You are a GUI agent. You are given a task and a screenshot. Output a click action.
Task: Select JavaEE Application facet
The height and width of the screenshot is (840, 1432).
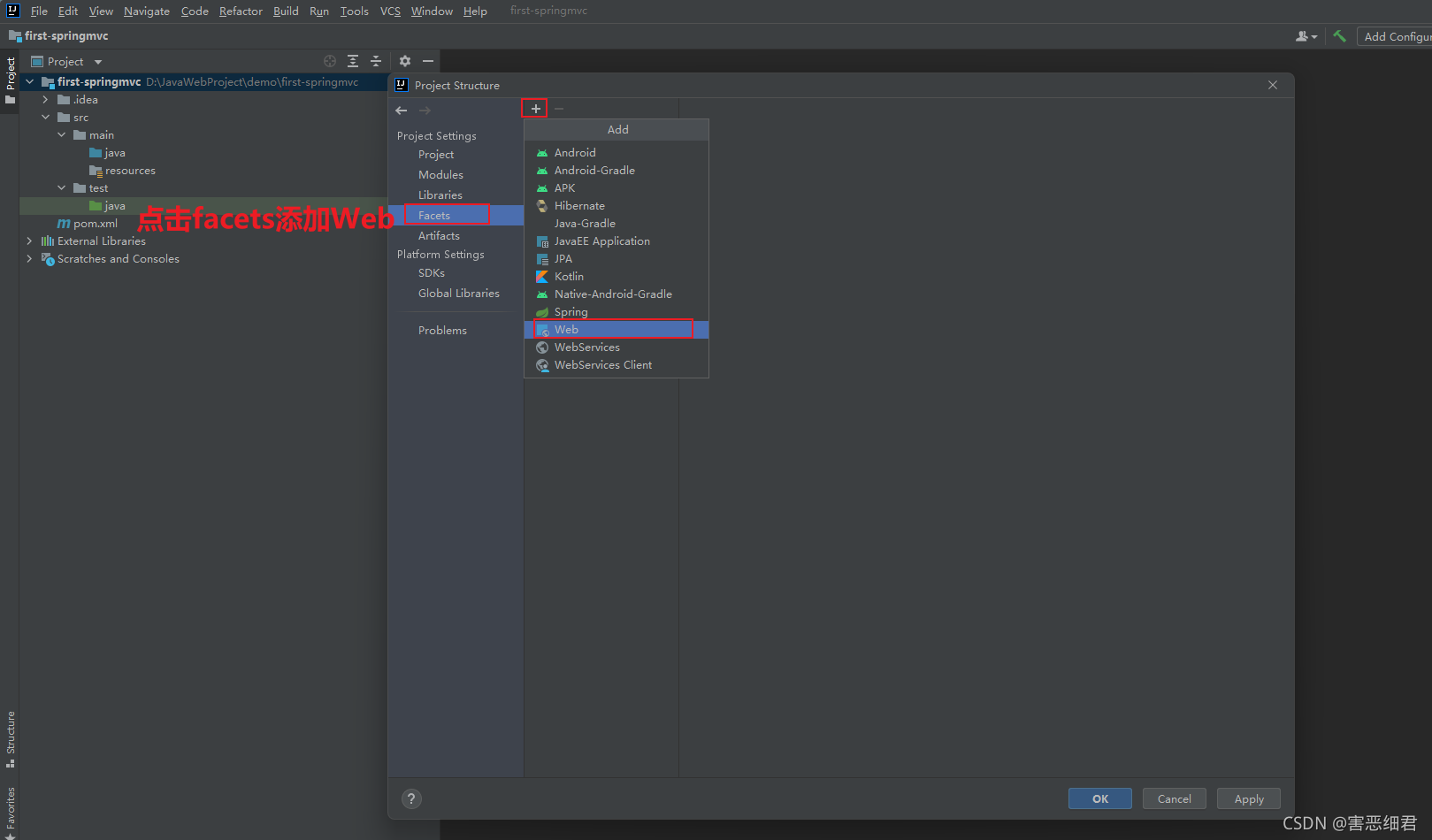pyautogui.click(x=616, y=241)
